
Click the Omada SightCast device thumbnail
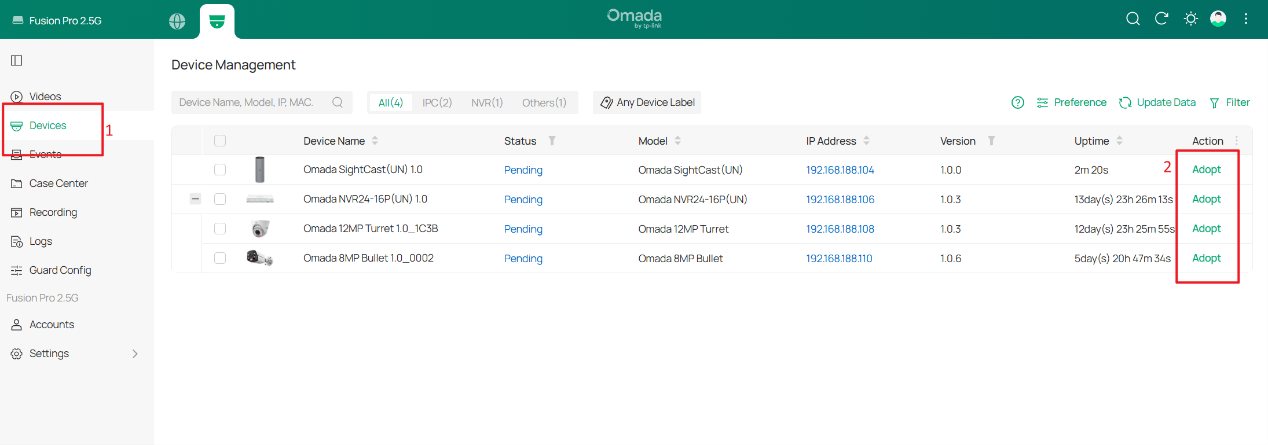(x=260, y=170)
